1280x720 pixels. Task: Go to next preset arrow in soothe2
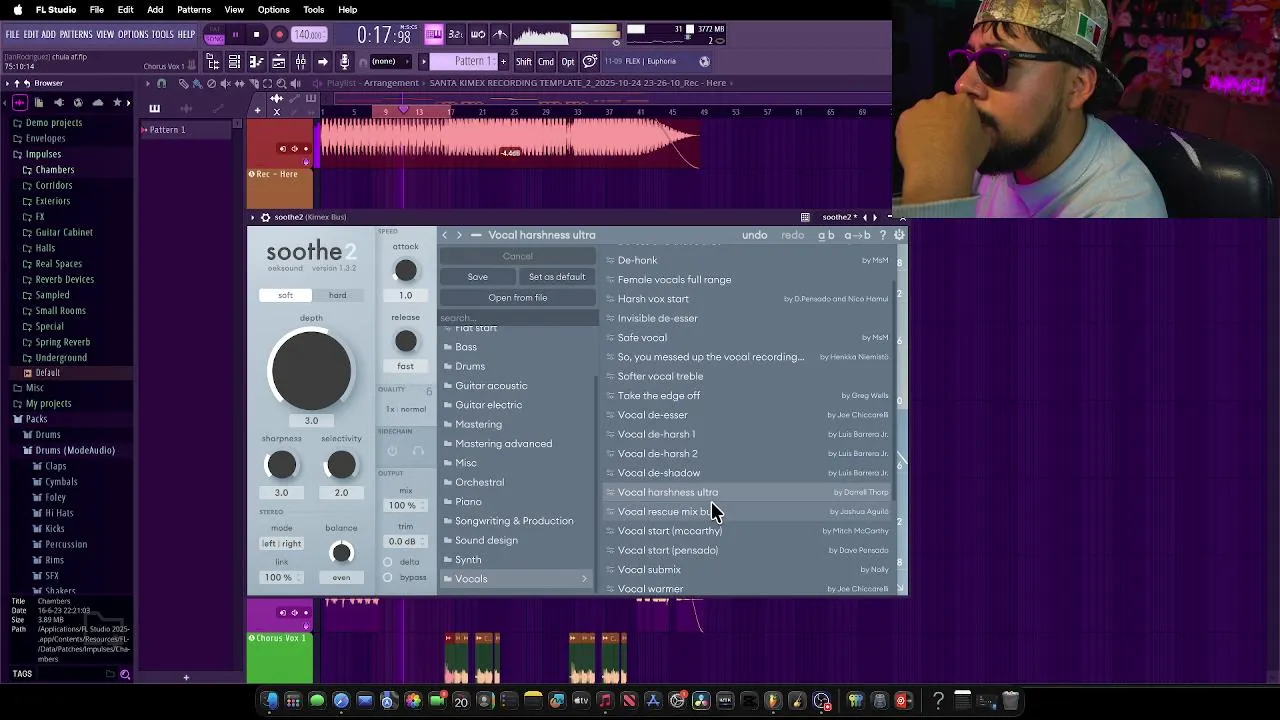coord(459,235)
